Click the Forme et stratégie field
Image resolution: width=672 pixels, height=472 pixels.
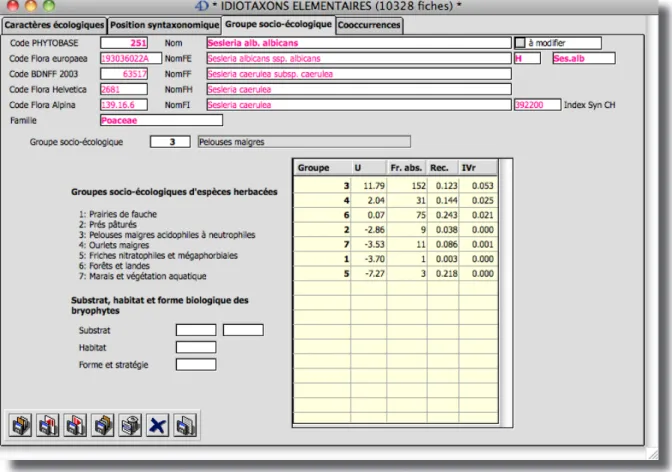coord(196,364)
